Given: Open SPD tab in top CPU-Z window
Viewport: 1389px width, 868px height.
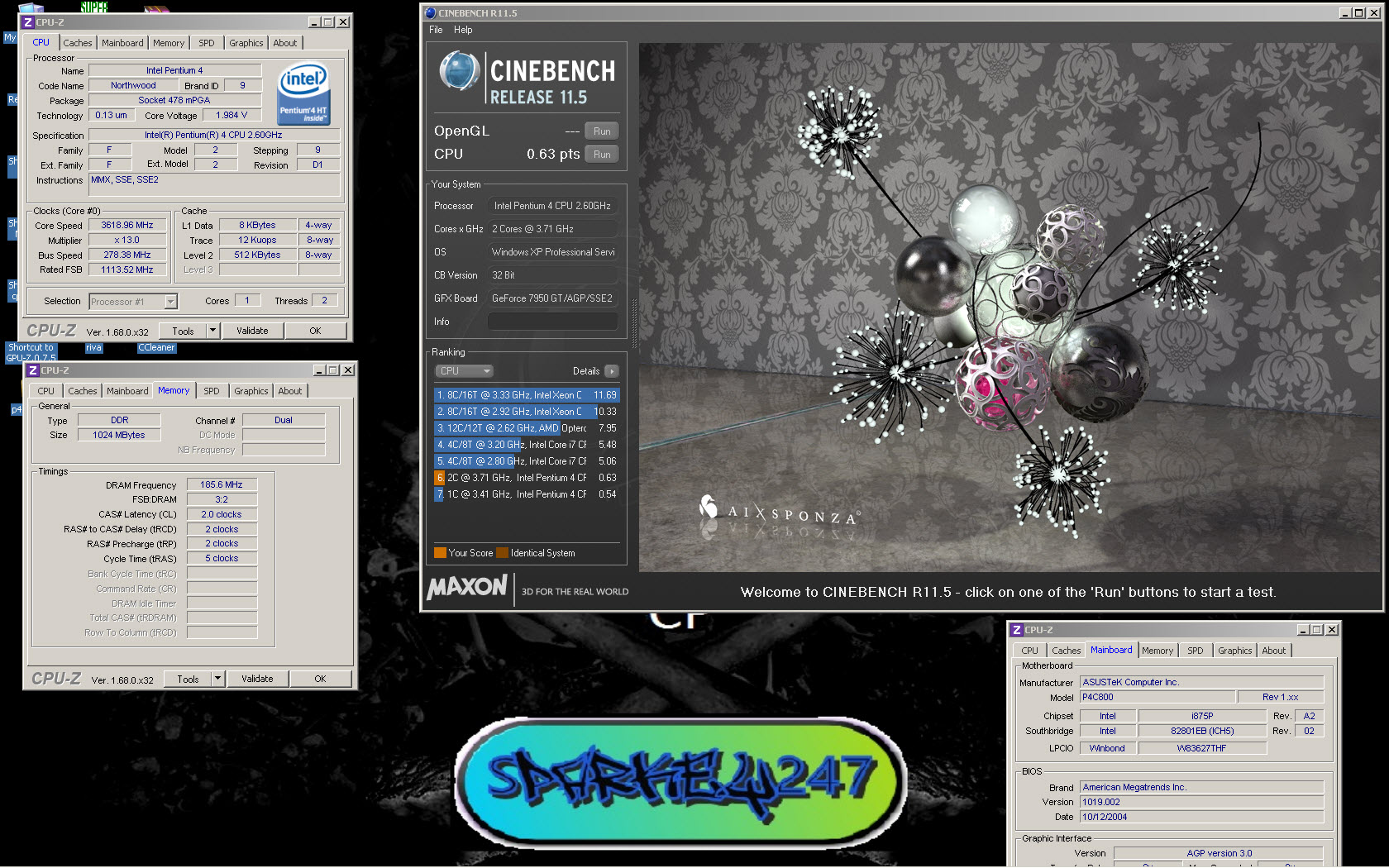Looking at the screenshot, I should point(207,43).
